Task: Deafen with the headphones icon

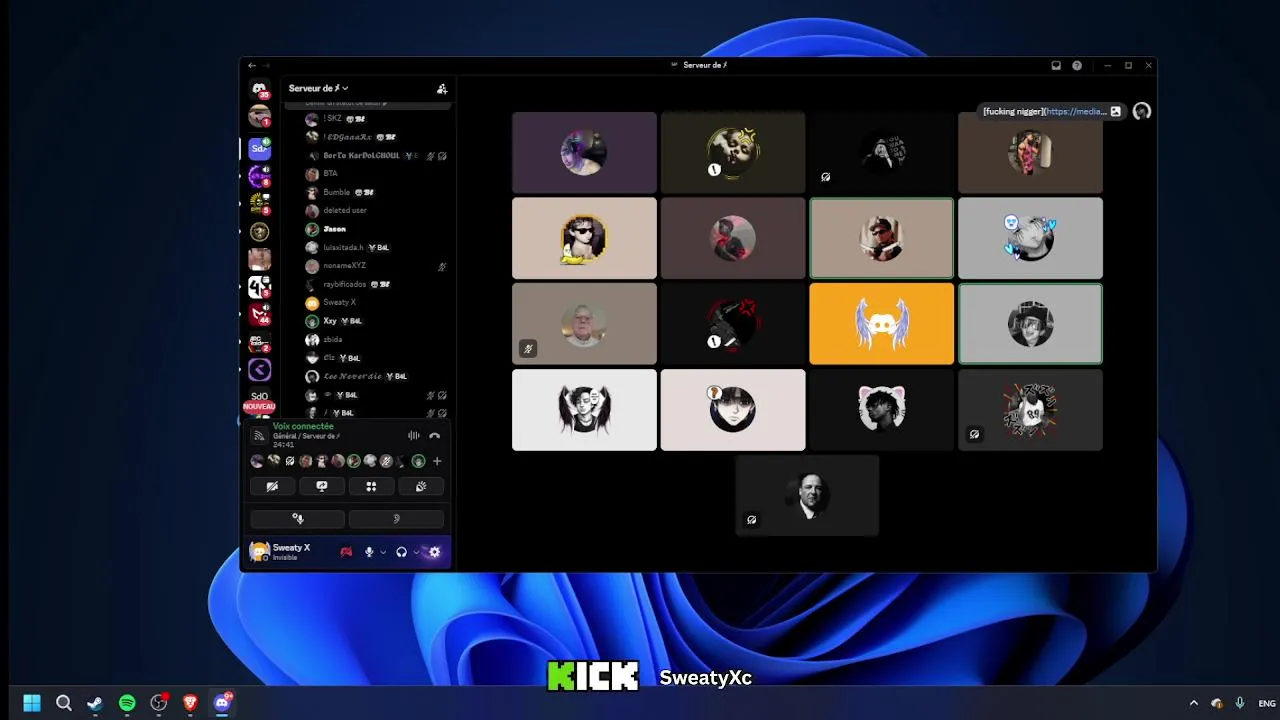Action: (x=401, y=552)
